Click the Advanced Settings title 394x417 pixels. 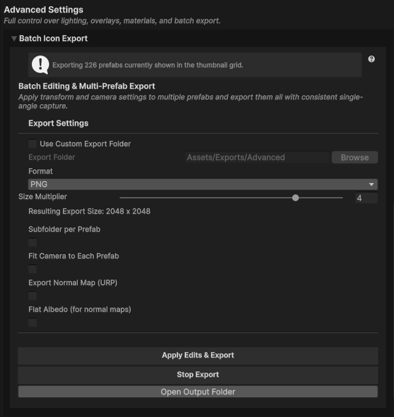44,10
